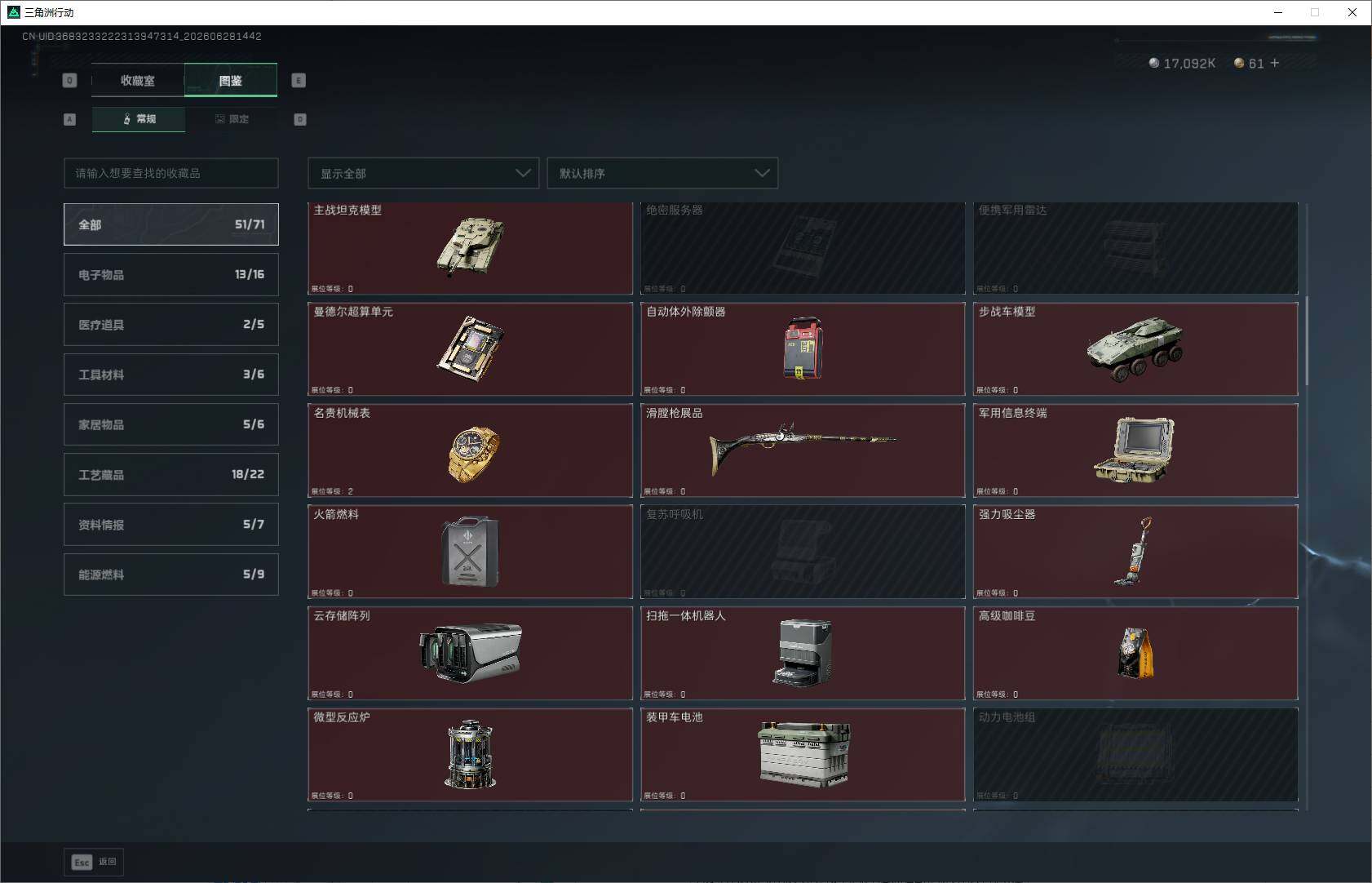This screenshot has height=883, width=1372.
Task: Open the 云存储阵列 storage array icon
Action: click(x=471, y=652)
